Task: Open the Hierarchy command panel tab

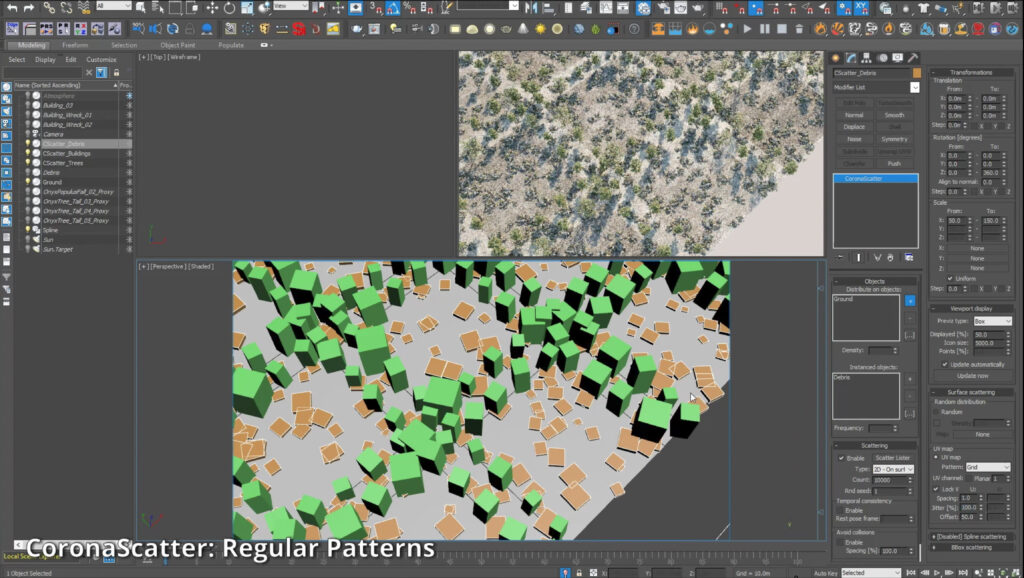Action: pyautogui.click(x=867, y=58)
